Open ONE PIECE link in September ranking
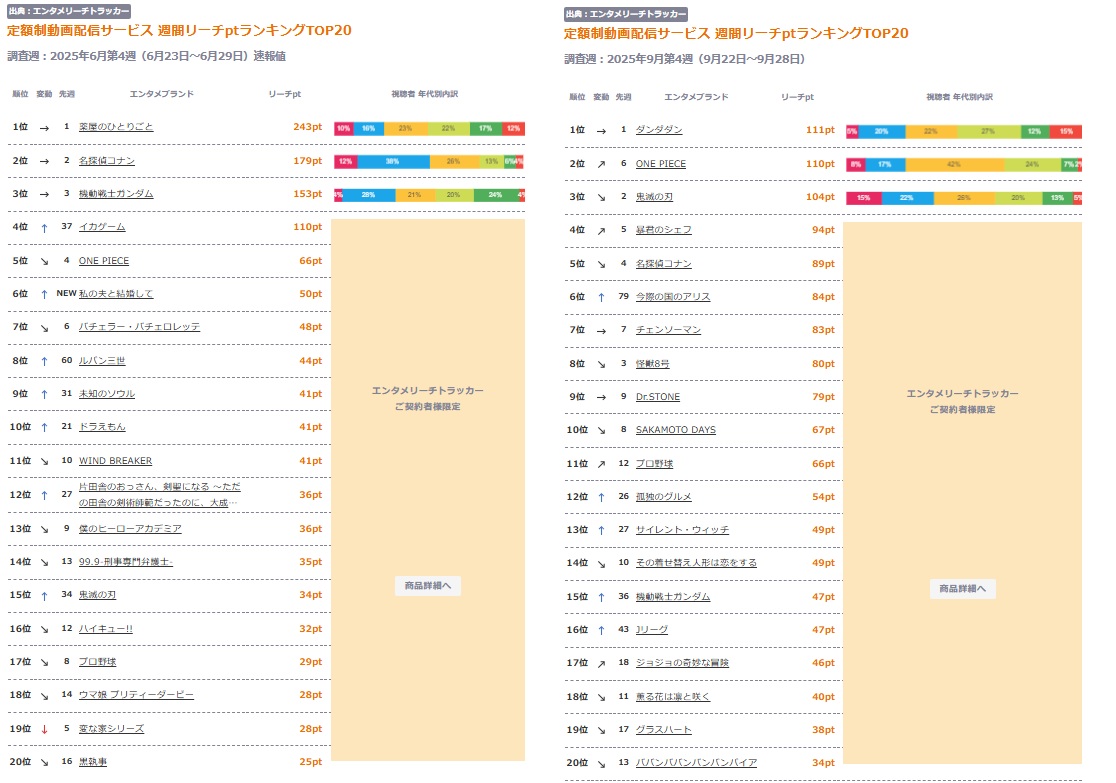The height and width of the screenshot is (783, 1116). (x=660, y=164)
